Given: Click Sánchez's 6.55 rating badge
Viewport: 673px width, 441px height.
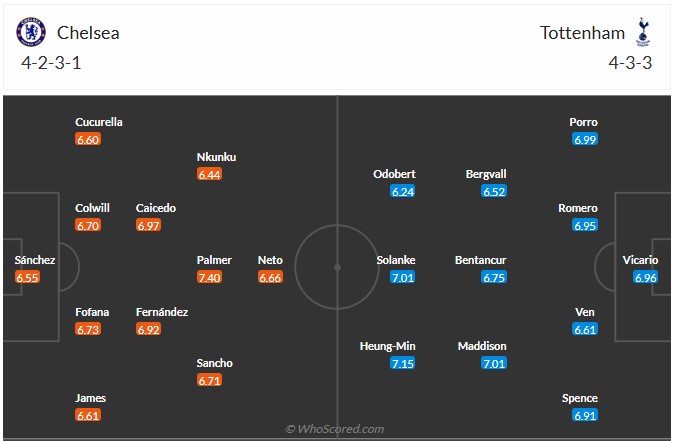Looking at the screenshot, I should coord(27,277).
